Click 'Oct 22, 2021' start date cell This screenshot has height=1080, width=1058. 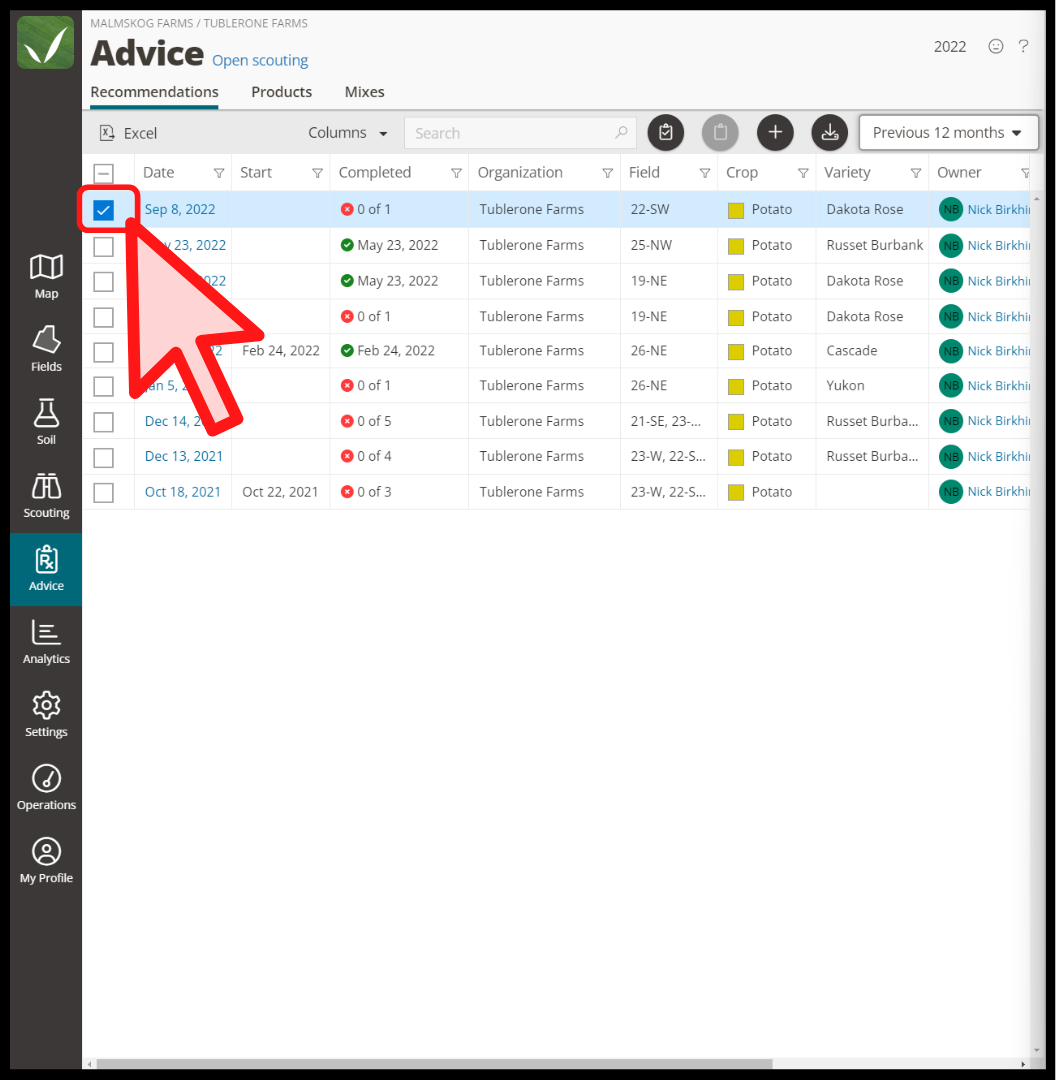click(280, 492)
